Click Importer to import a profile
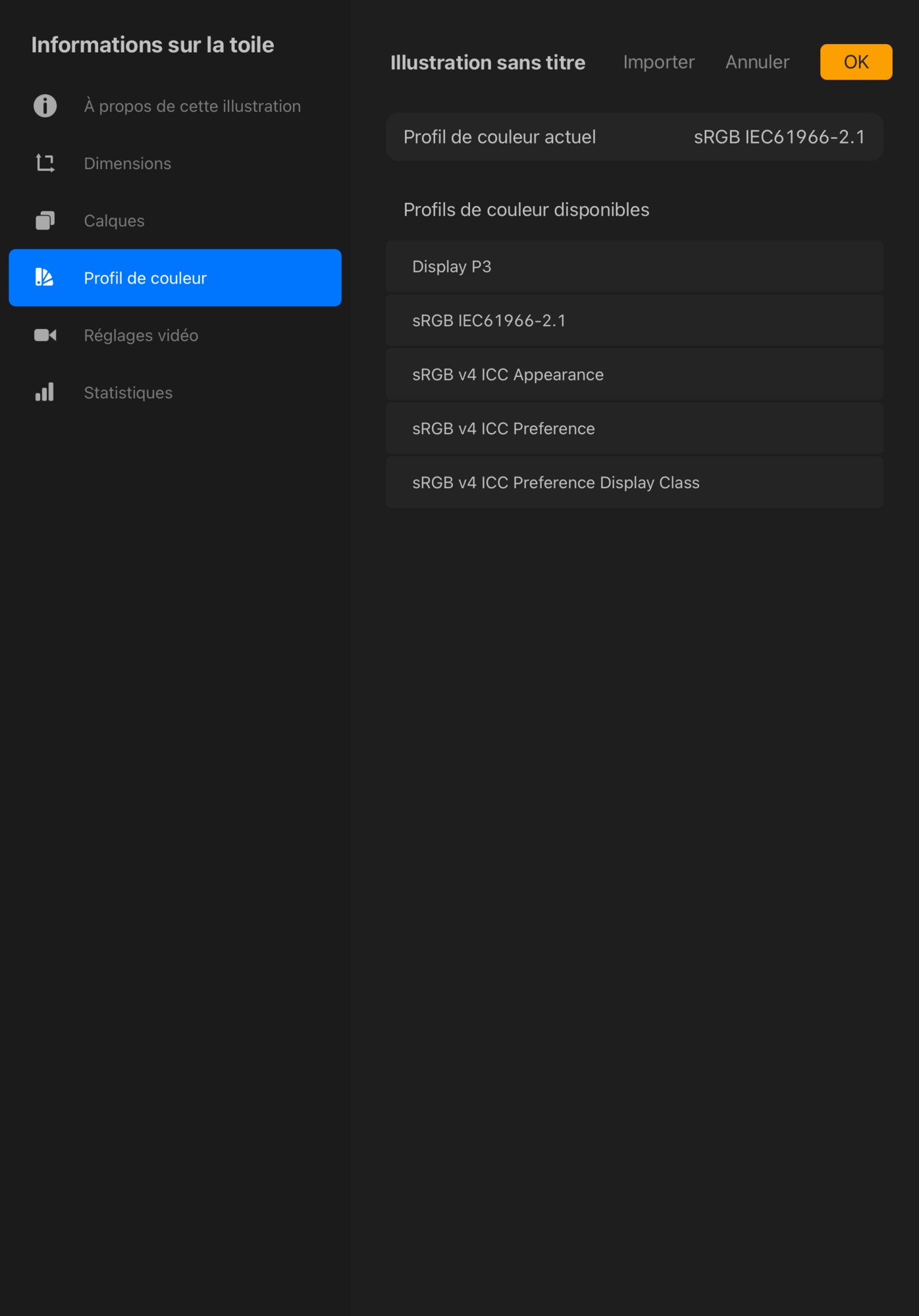The height and width of the screenshot is (1316, 919). pos(658,62)
